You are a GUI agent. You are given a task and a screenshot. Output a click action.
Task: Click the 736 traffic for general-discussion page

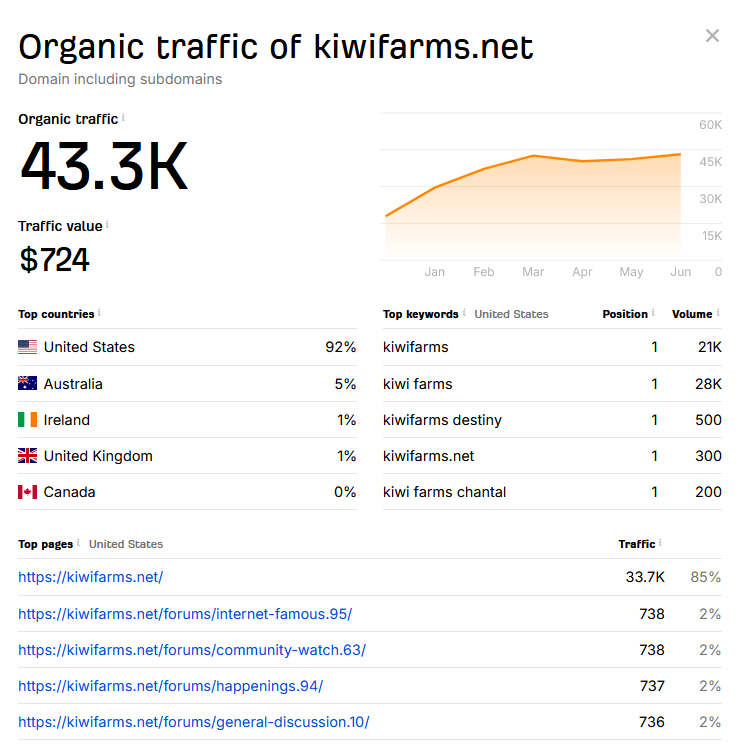tap(652, 722)
